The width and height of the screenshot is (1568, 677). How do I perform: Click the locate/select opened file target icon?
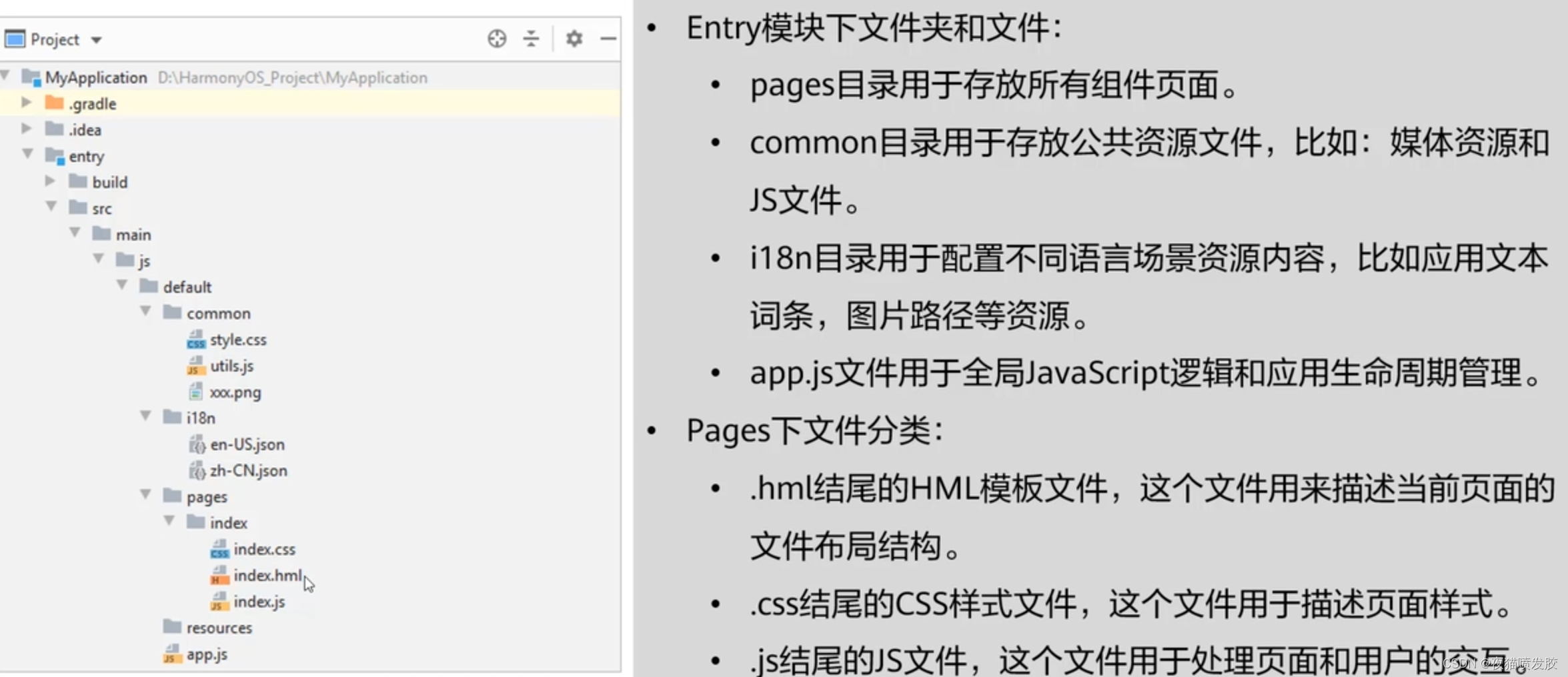coord(497,39)
